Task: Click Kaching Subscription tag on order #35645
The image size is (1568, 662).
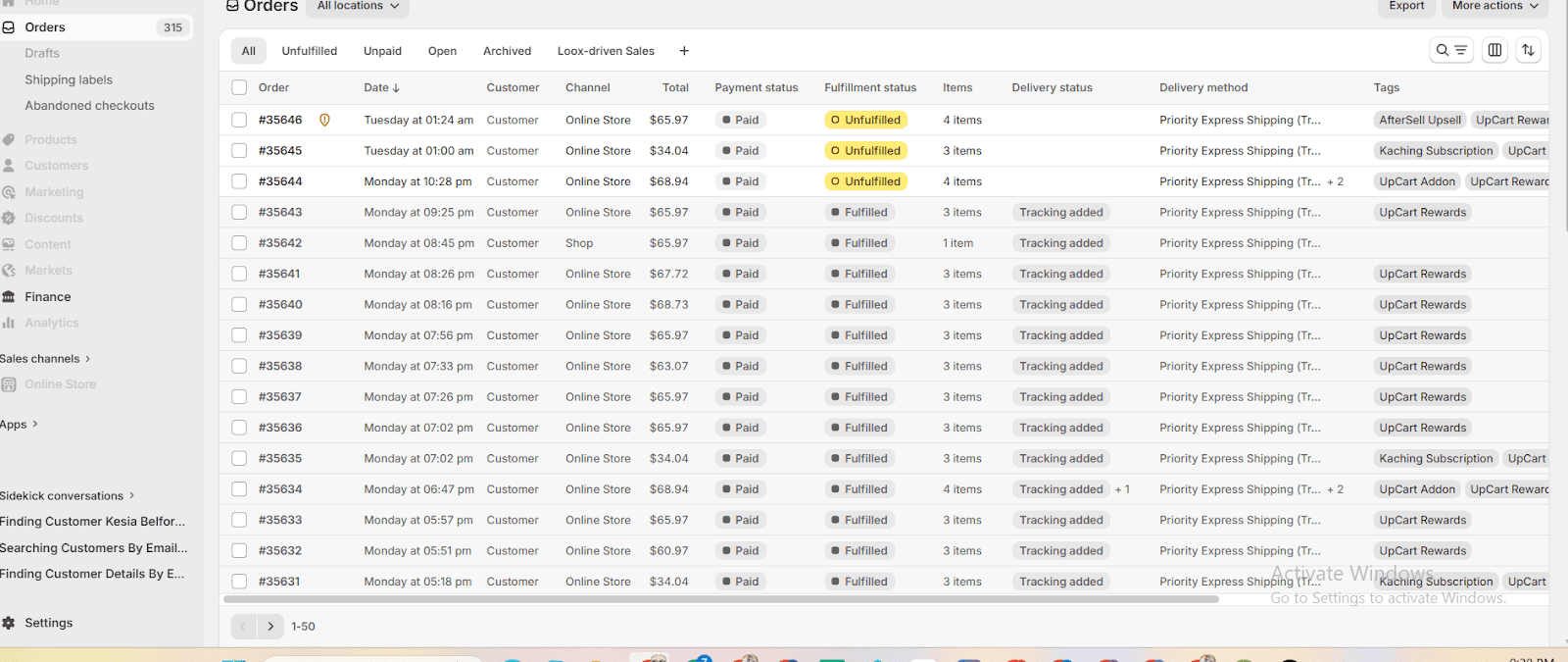Action: pos(1436,151)
